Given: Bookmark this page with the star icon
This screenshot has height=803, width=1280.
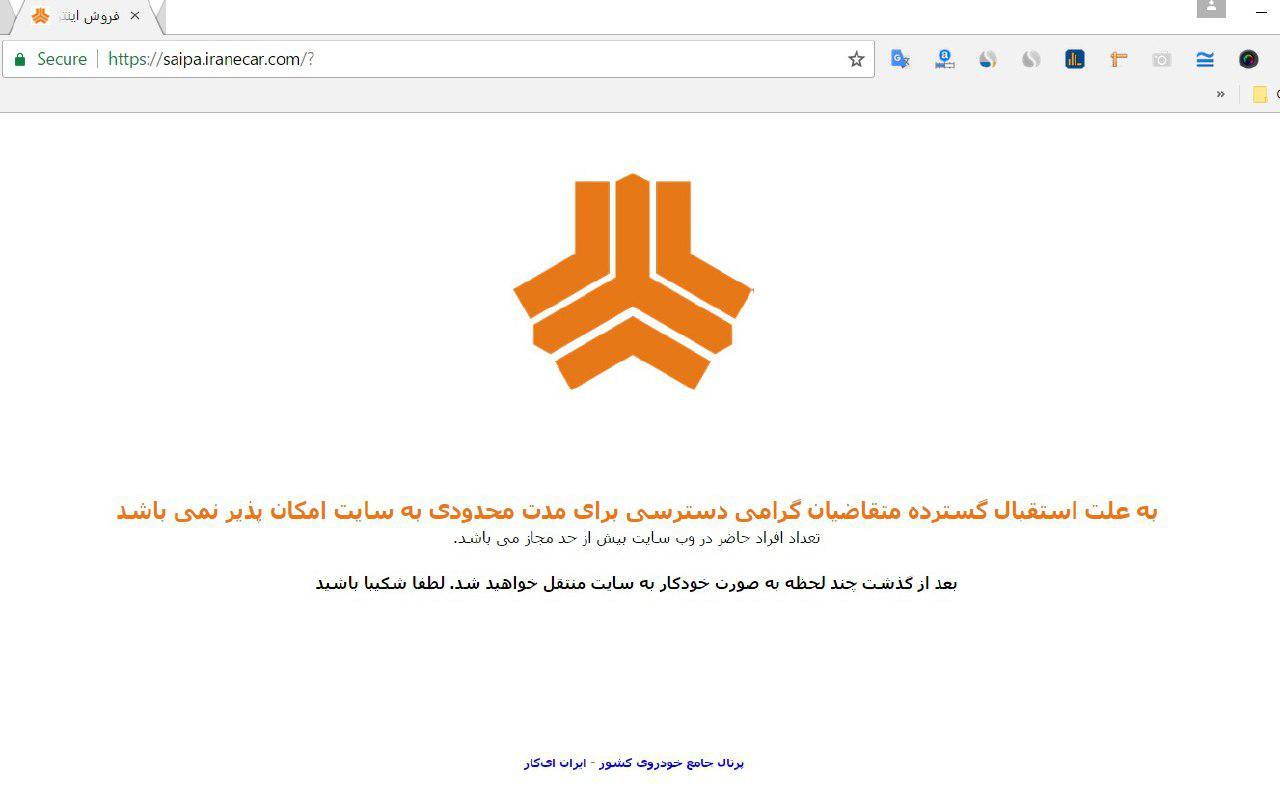Looking at the screenshot, I should (x=856, y=59).
